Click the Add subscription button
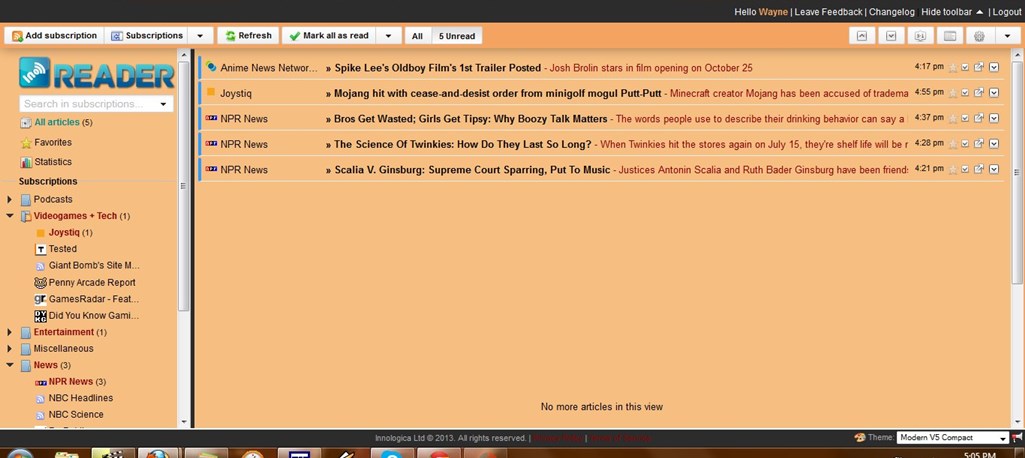Screen dimensions: 1025x458 click(x=54, y=36)
